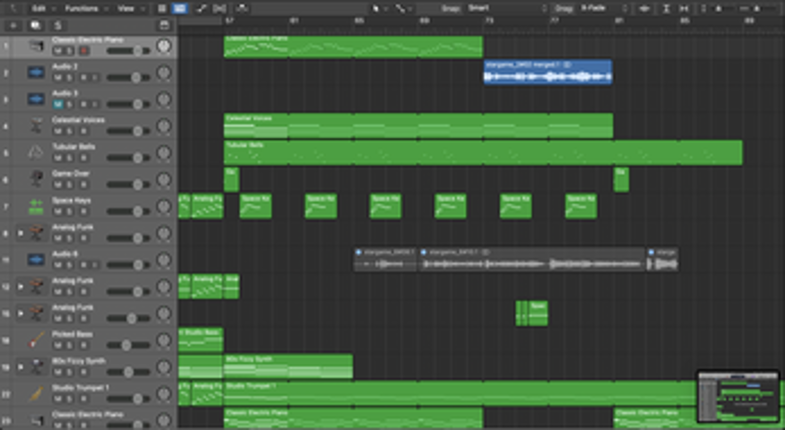Viewport: 785px width, 430px height.
Task: Select the 80s Fizzy Synth region
Action: (x=288, y=366)
